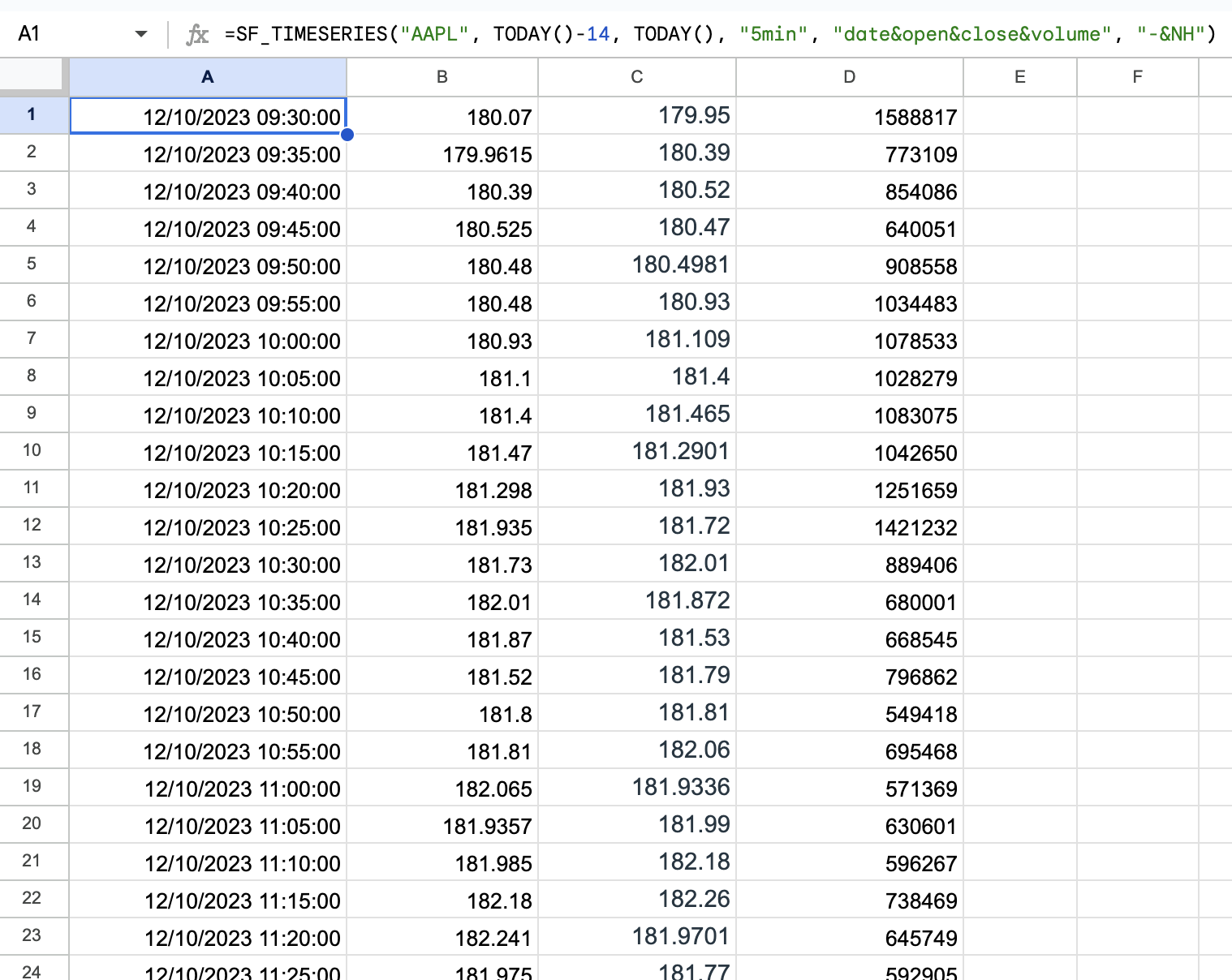Select open price cell 182.065
1232x980 pixels.
click(442, 788)
